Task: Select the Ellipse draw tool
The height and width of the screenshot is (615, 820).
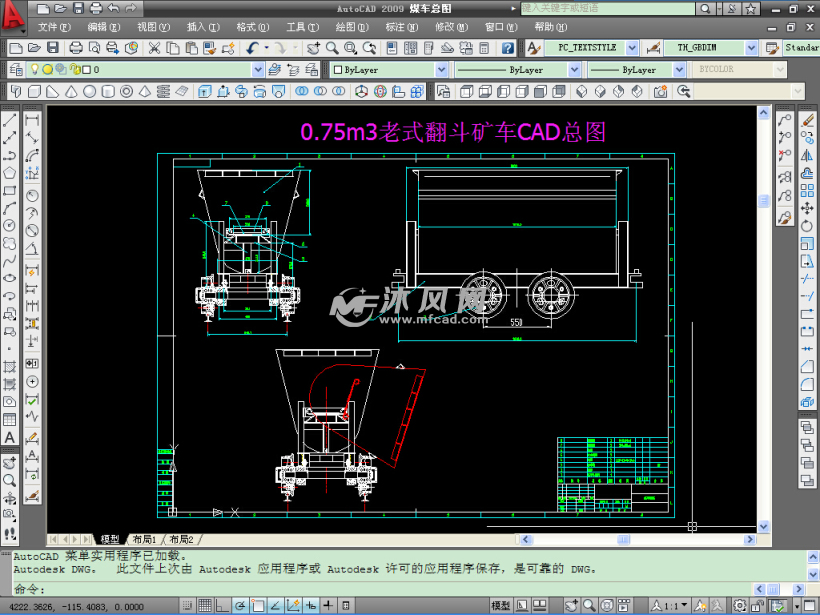Action: click(x=9, y=278)
